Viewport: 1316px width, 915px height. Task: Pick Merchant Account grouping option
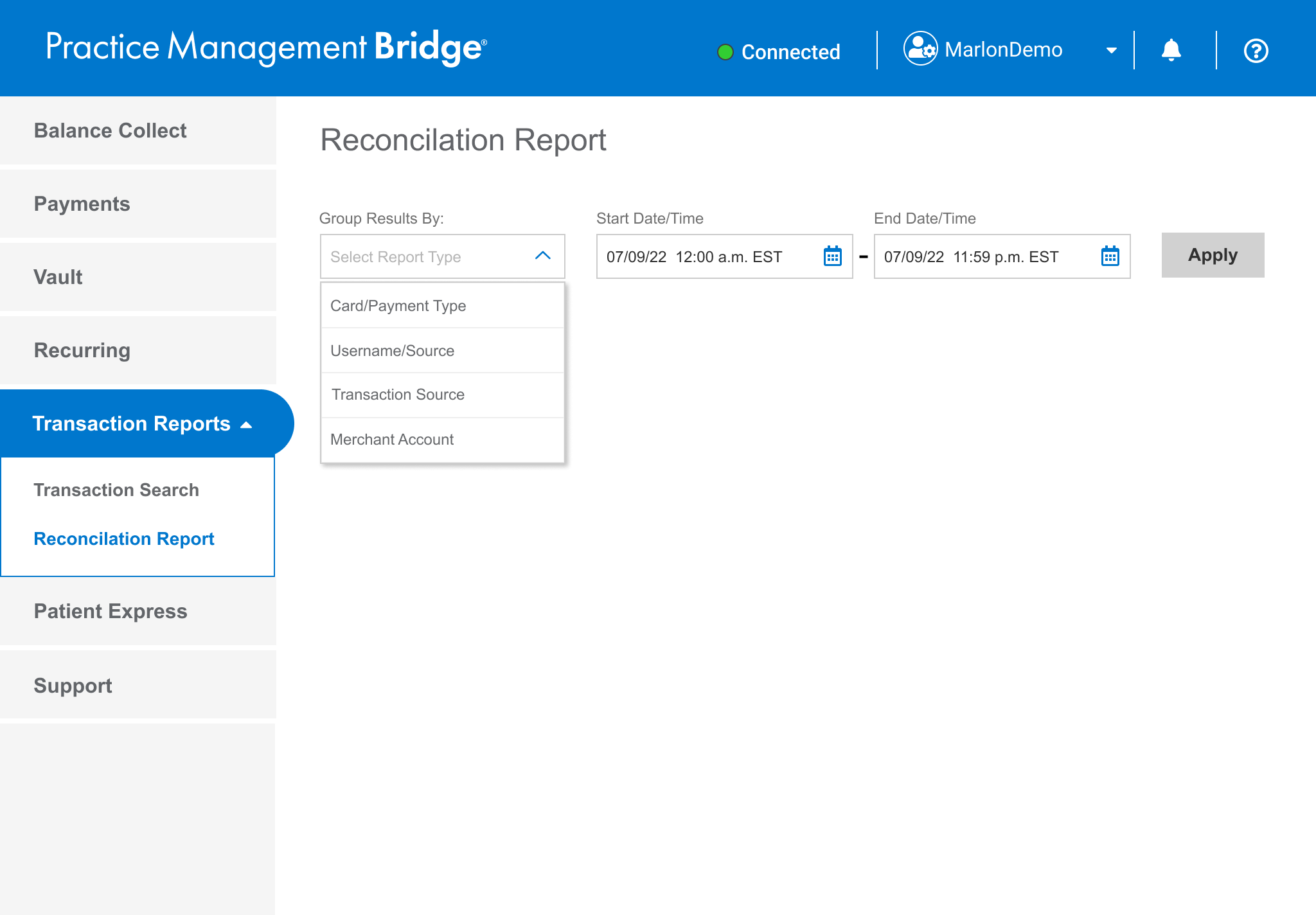392,440
